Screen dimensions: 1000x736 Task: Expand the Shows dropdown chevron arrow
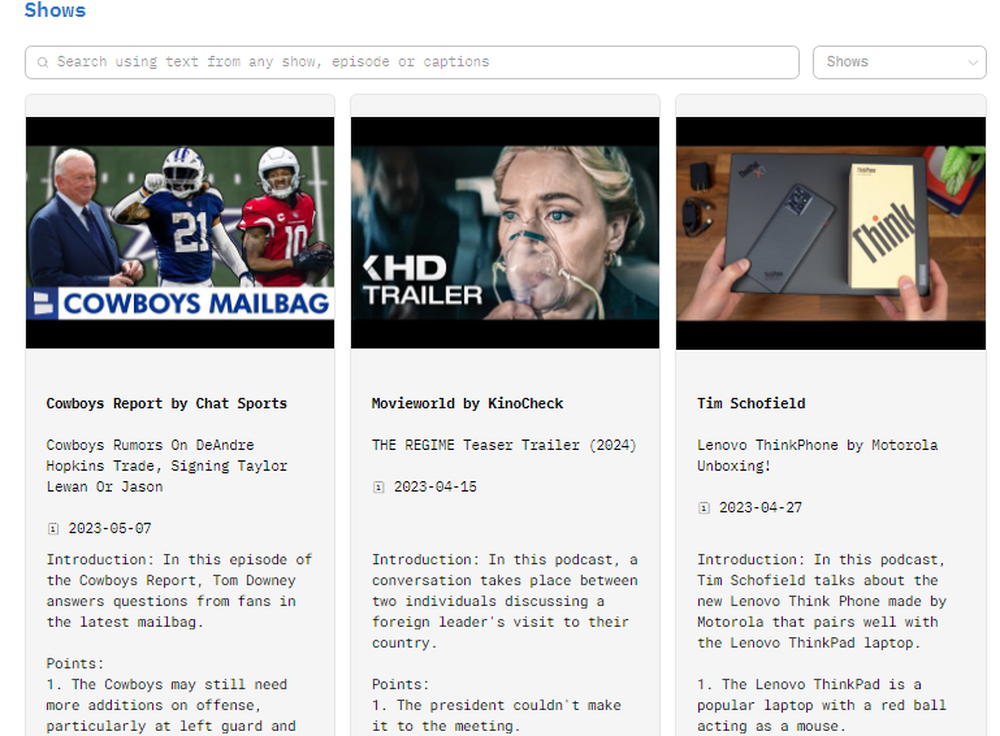pyautogui.click(x=973, y=63)
